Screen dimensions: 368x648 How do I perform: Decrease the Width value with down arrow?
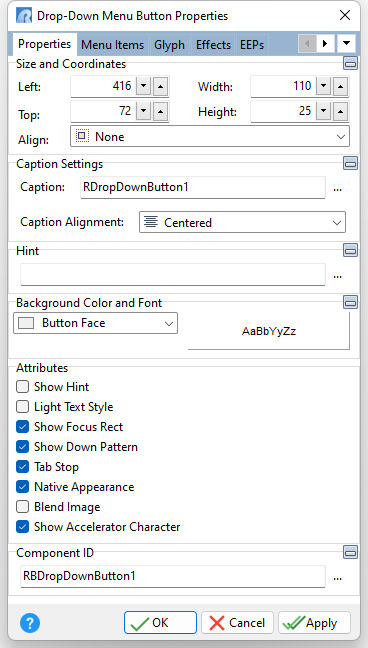[323, 87]
